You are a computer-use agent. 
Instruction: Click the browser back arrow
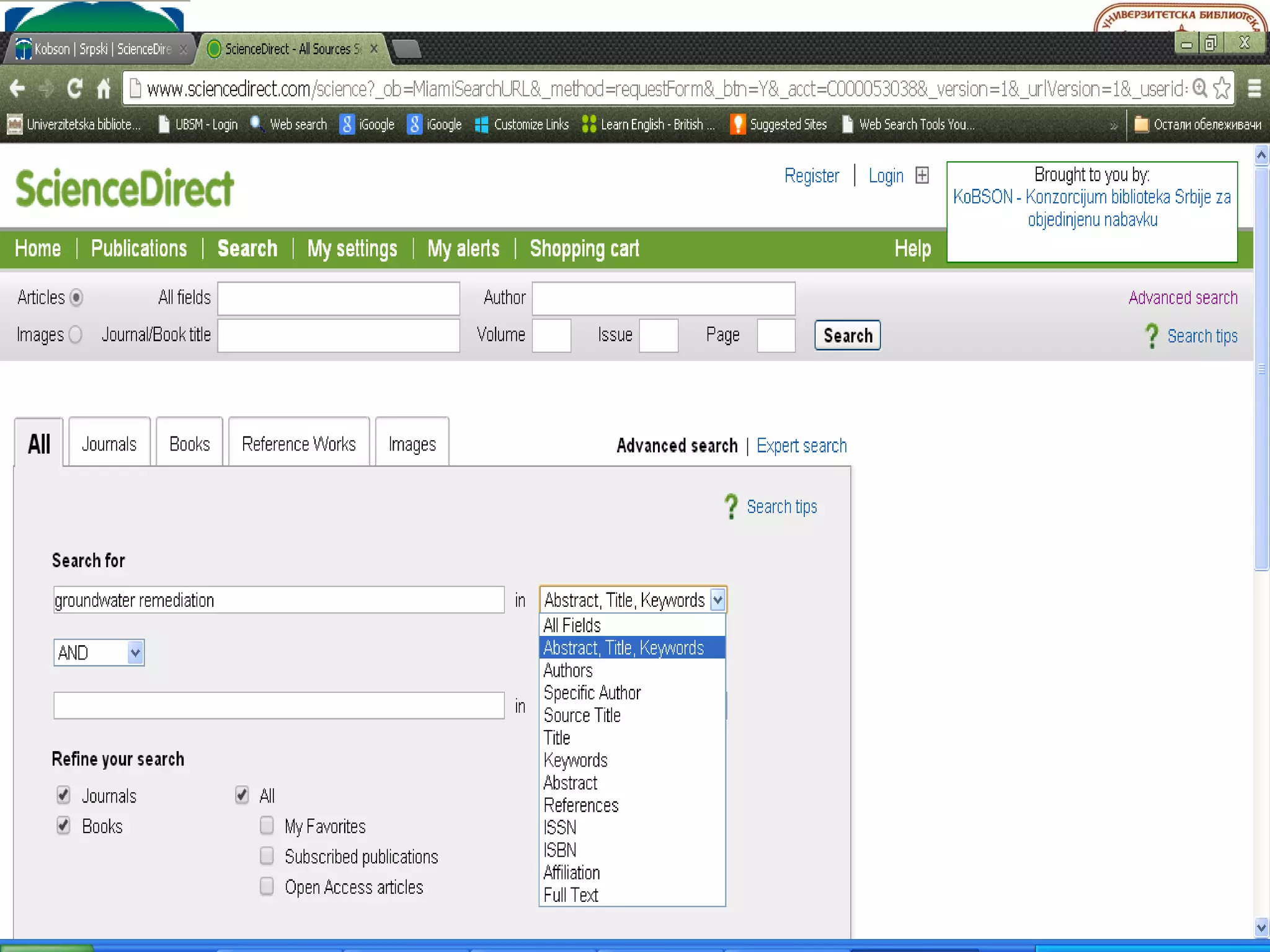17,89
